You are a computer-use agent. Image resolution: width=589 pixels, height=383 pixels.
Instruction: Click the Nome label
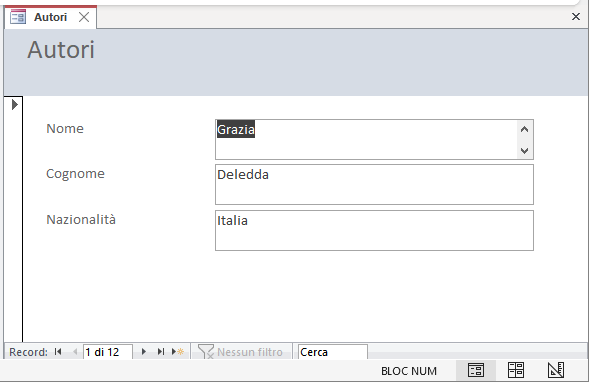(x=65, y=129)
